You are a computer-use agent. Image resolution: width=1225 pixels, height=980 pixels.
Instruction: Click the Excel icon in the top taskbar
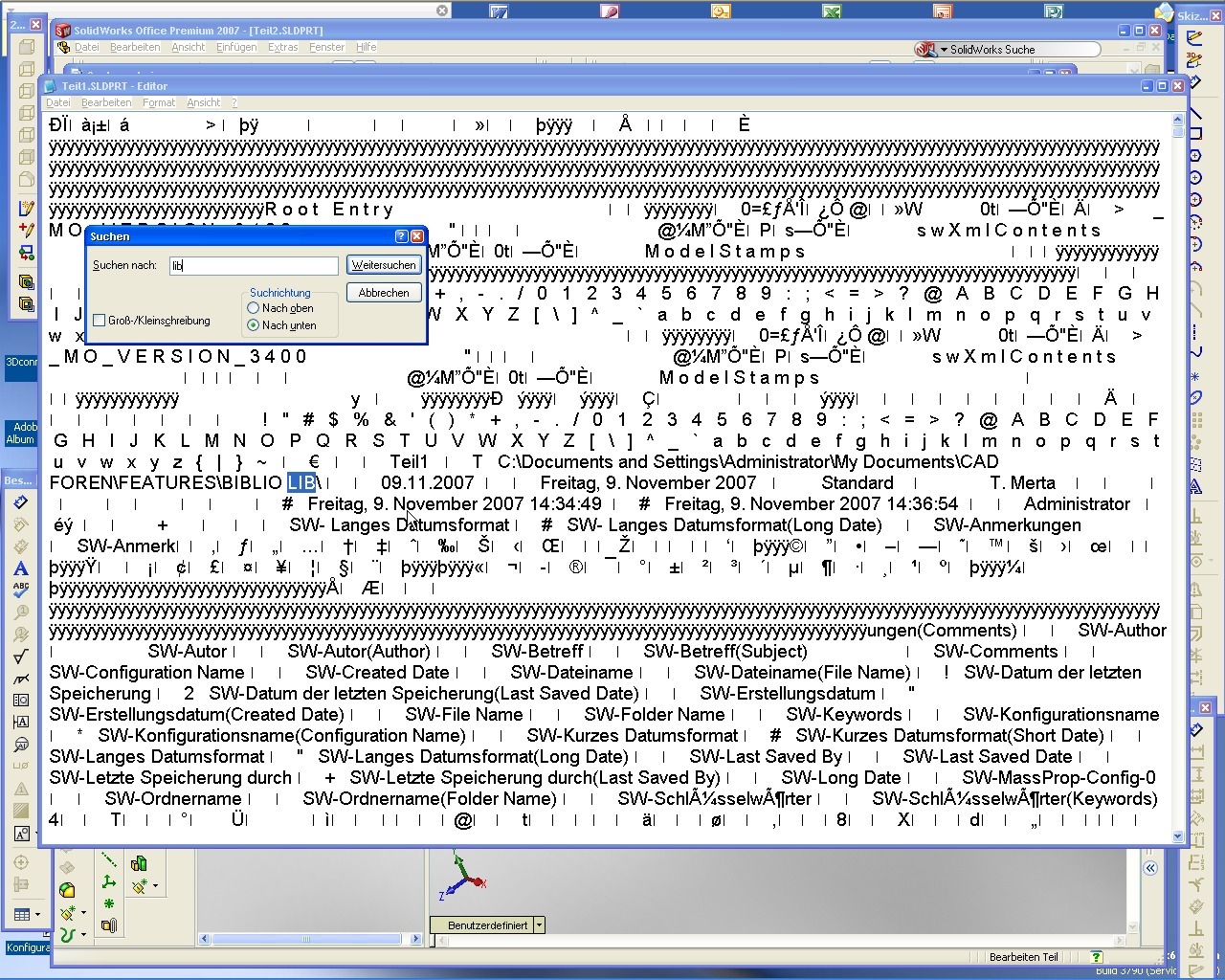pyautogui.click(x=831, y=11)
